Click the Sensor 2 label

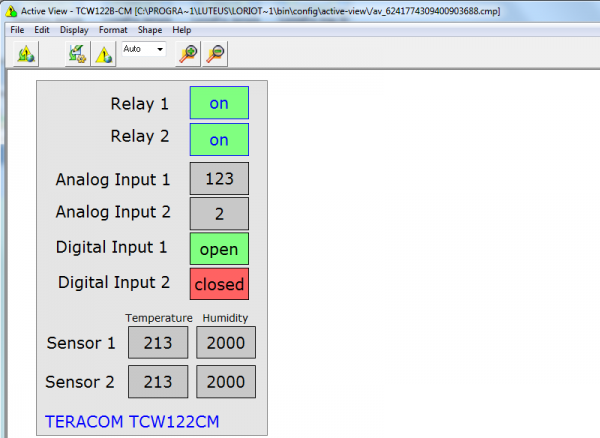point(80,382)
